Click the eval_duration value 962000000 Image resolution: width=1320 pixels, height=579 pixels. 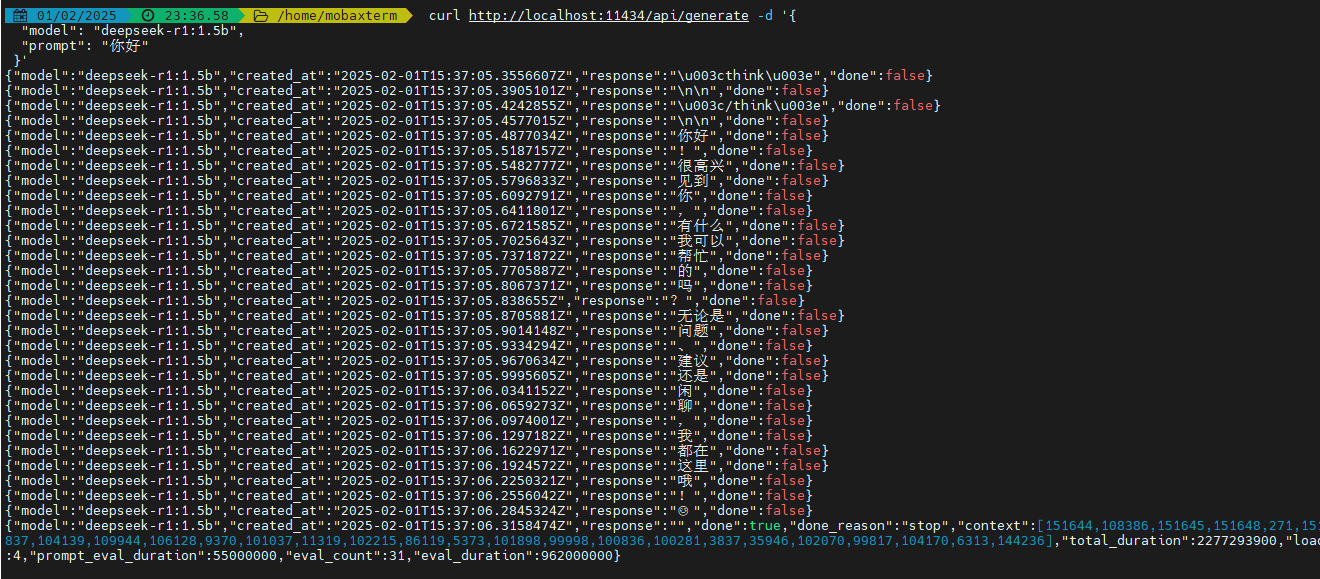576,556
